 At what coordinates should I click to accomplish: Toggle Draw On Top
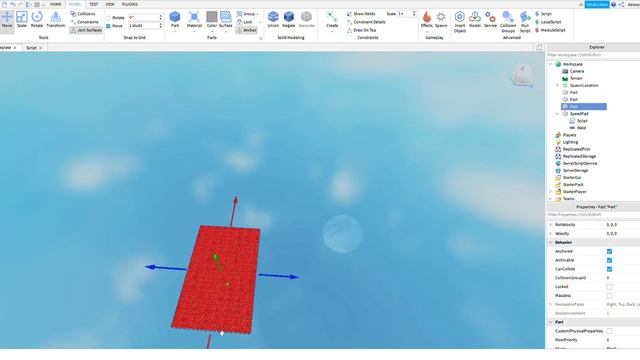(x=362, y=30)
